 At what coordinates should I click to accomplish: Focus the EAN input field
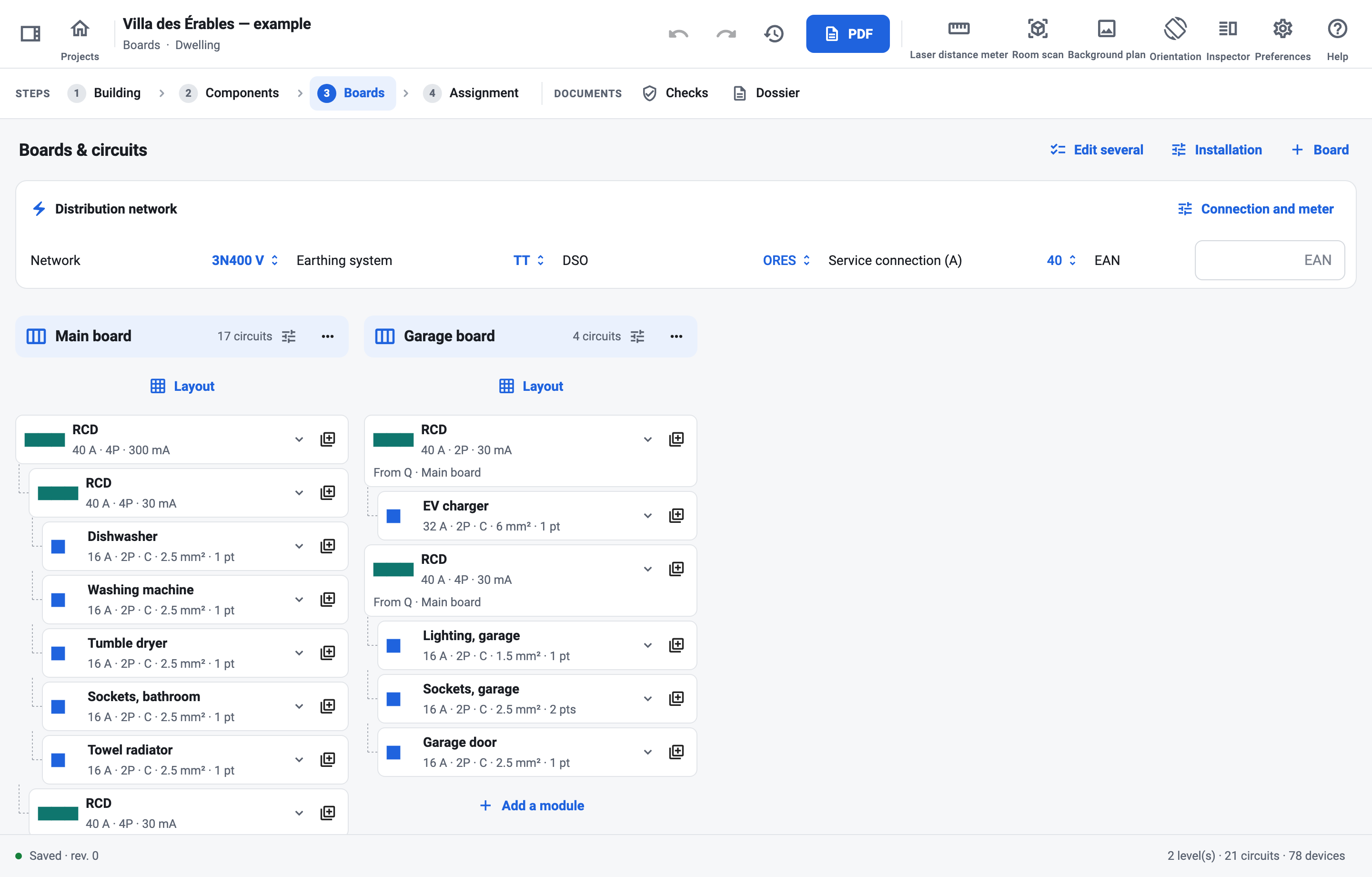[1270, 260]
